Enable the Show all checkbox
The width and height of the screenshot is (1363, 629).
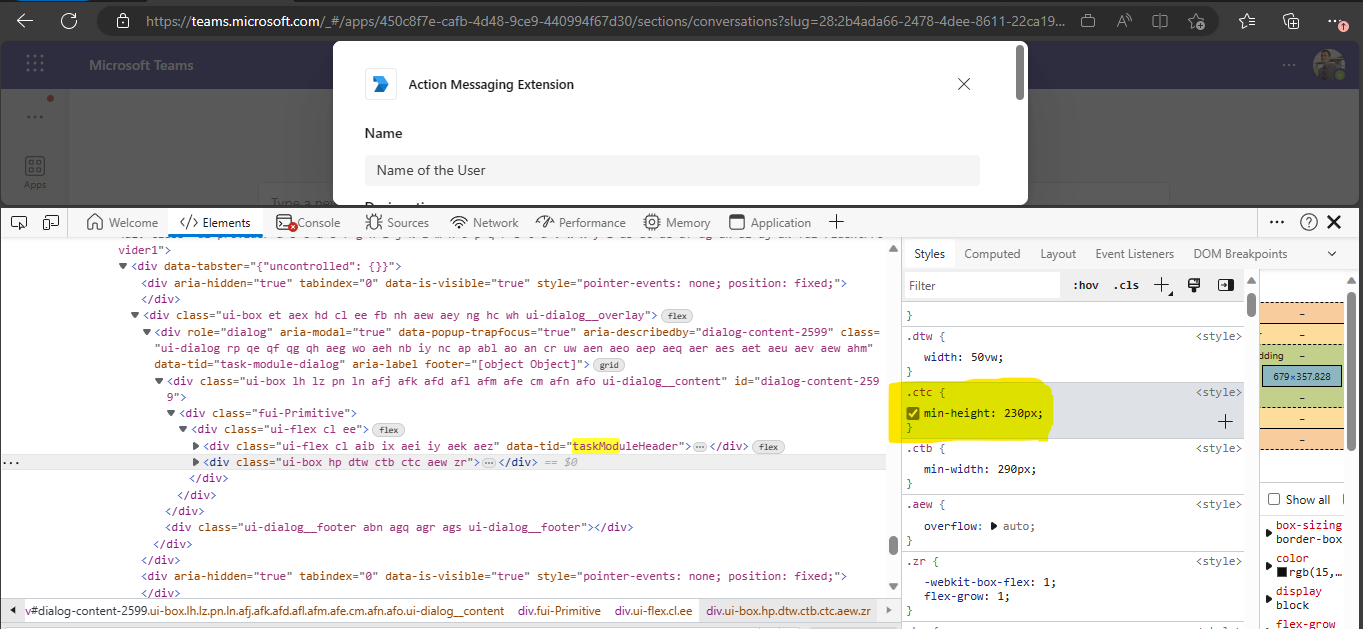coord(1274,499)
